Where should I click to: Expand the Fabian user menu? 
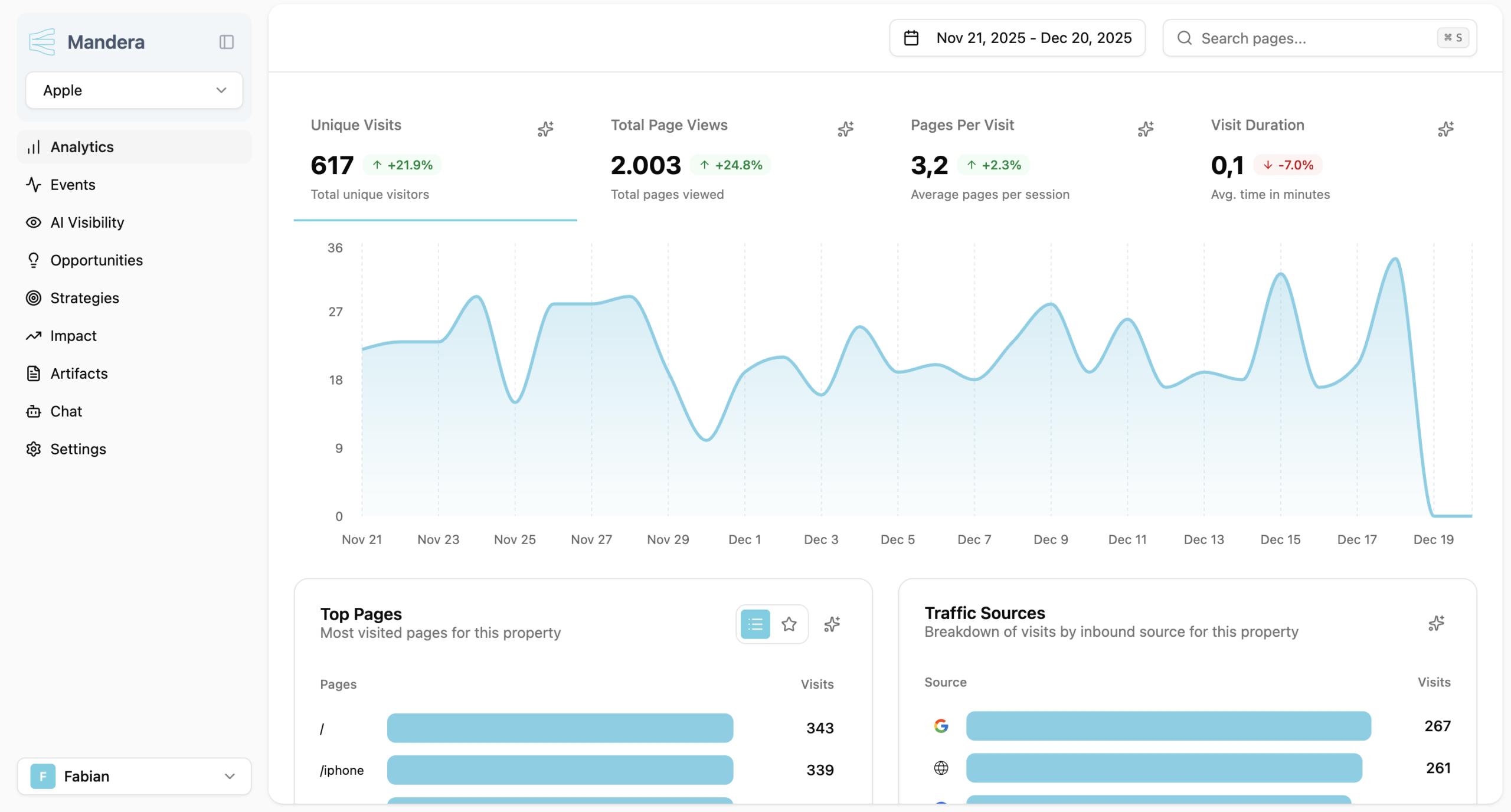point(134,776)
